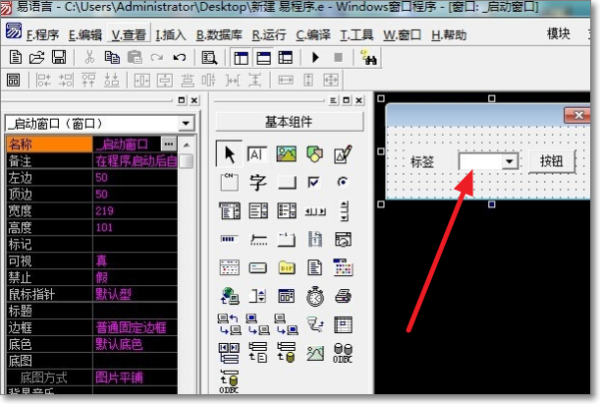The width and height of the screenshot is (600, 404).
Task: Select the picture box component icon
Action: [x=286, y=154]
